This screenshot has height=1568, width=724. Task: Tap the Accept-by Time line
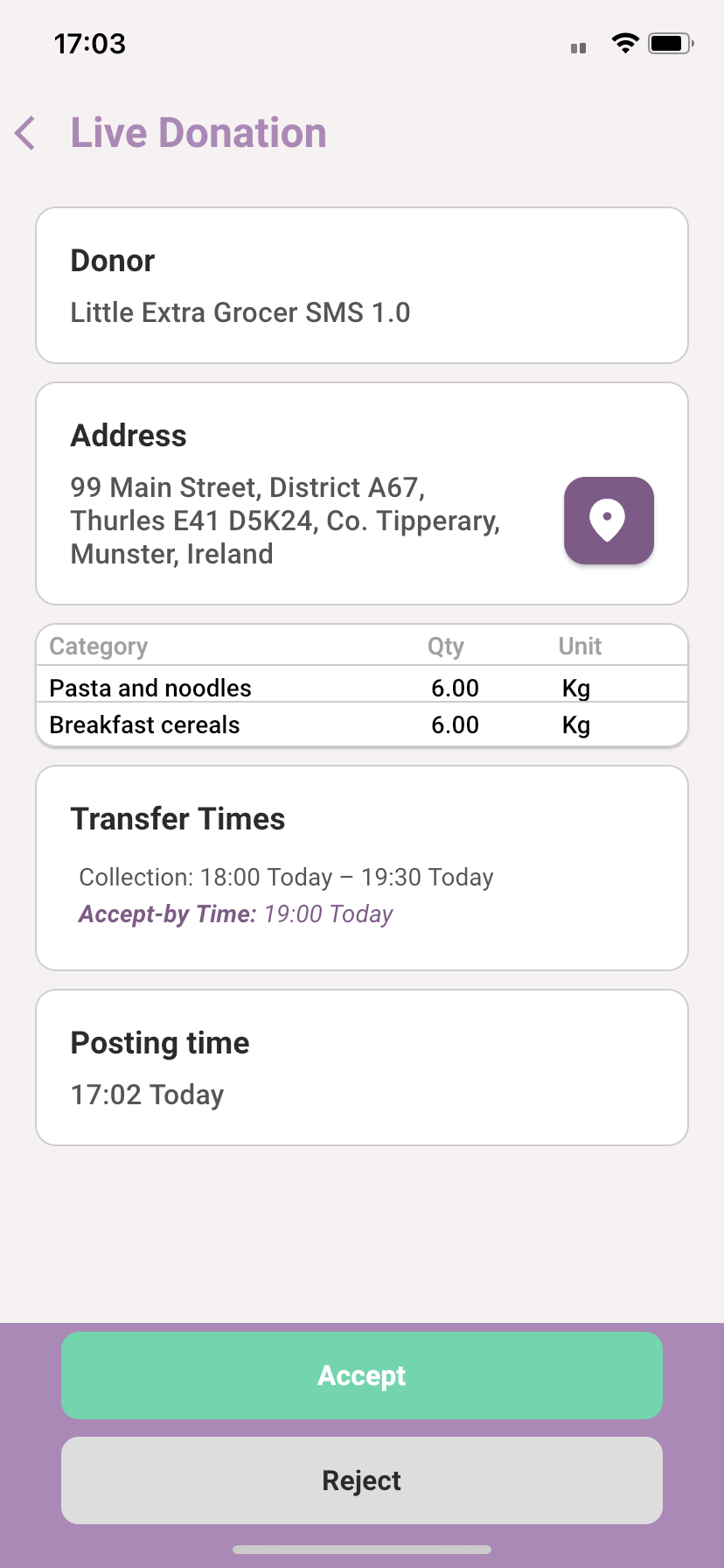click(236, 913)
